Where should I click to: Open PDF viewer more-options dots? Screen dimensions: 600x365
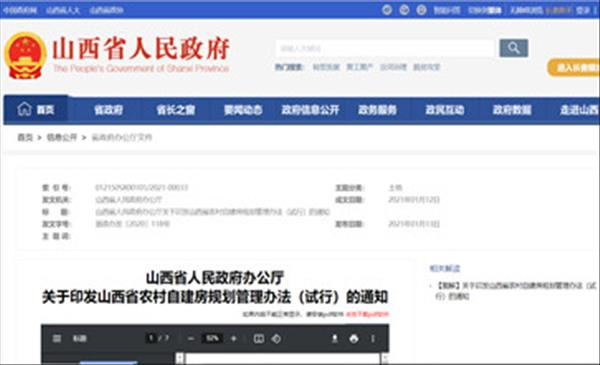pos(373,338)
